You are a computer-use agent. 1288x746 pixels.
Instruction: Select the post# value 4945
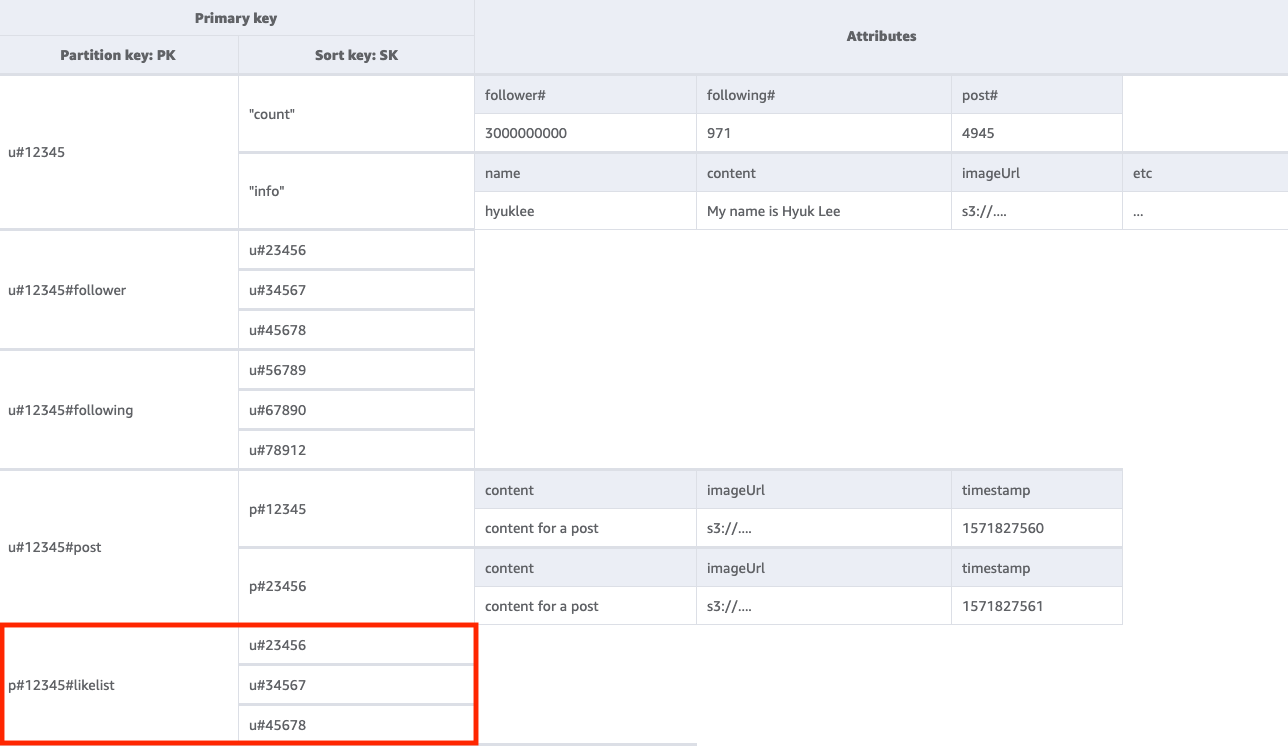click(972, 132)
